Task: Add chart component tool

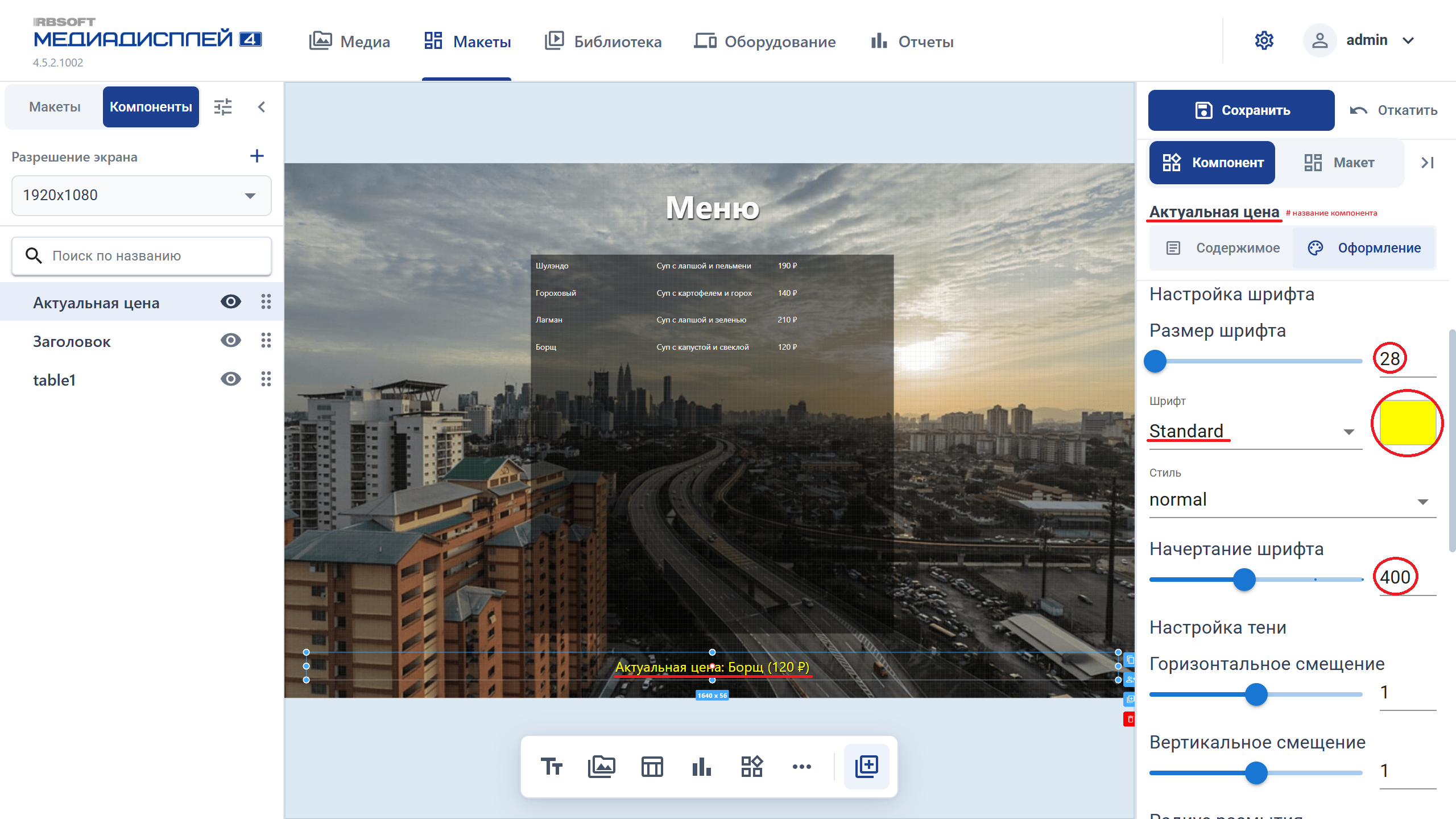Action: pyautogui.click(x=702, y=767)
